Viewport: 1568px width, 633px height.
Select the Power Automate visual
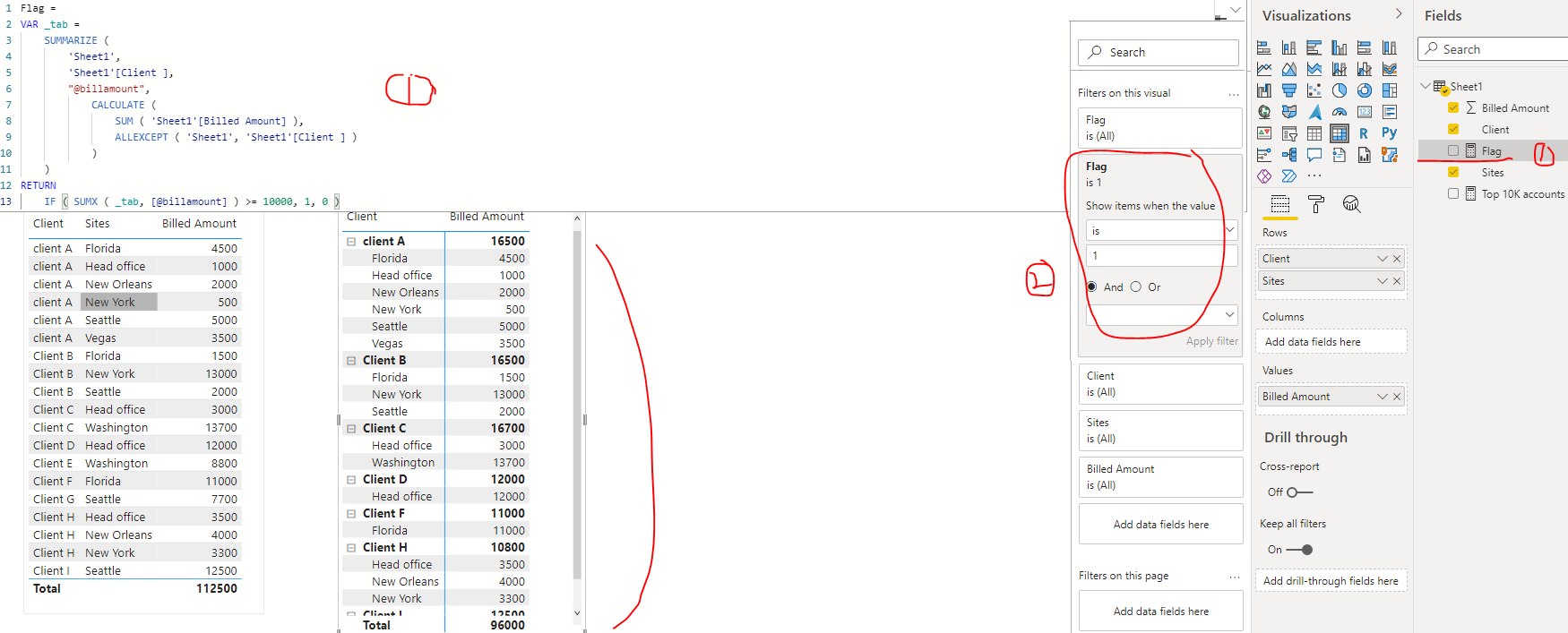point(1289,176)
